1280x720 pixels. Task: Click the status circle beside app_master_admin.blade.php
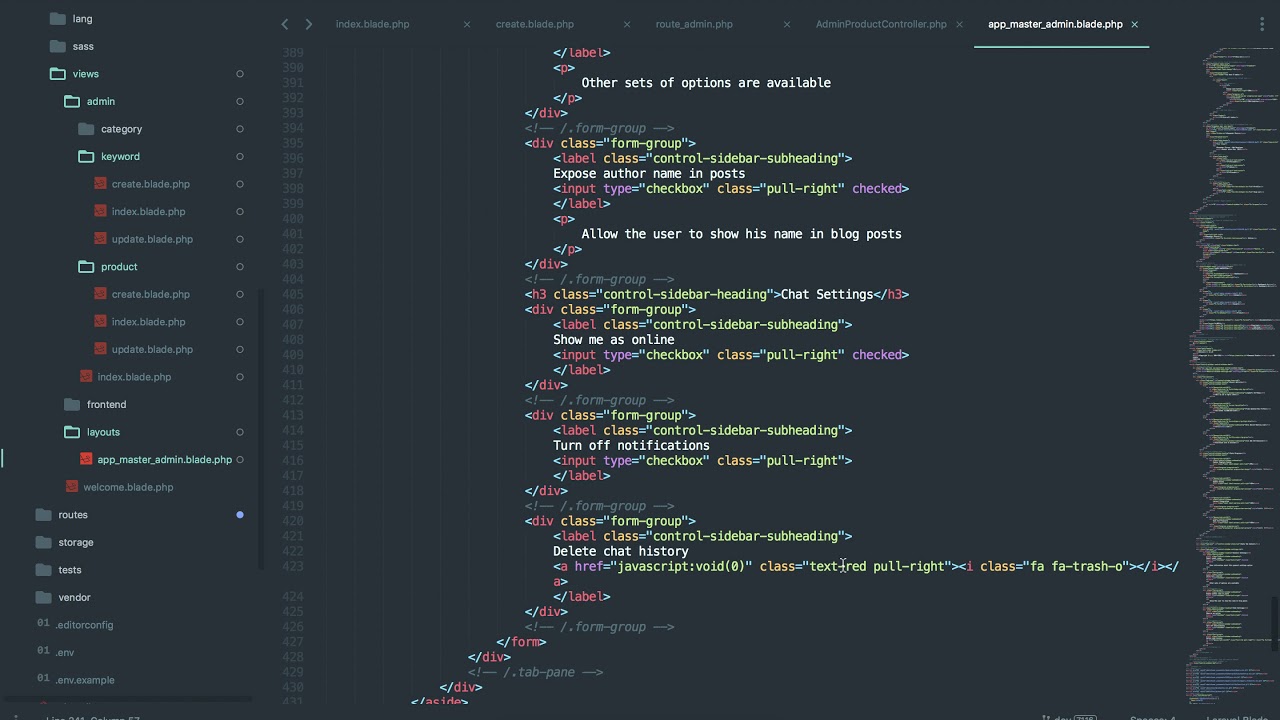240,459
